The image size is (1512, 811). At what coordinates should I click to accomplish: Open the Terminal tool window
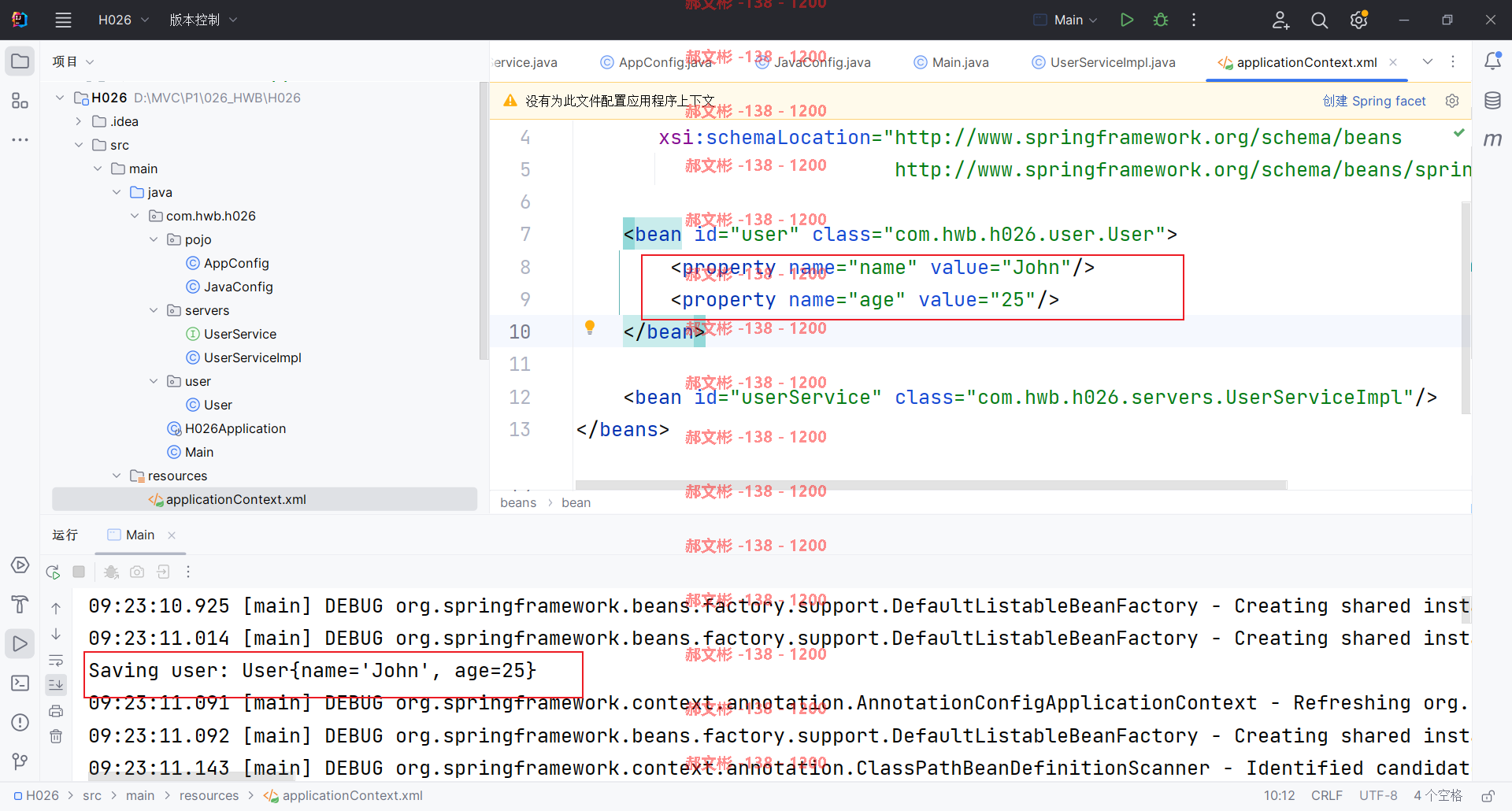point(20,683)
